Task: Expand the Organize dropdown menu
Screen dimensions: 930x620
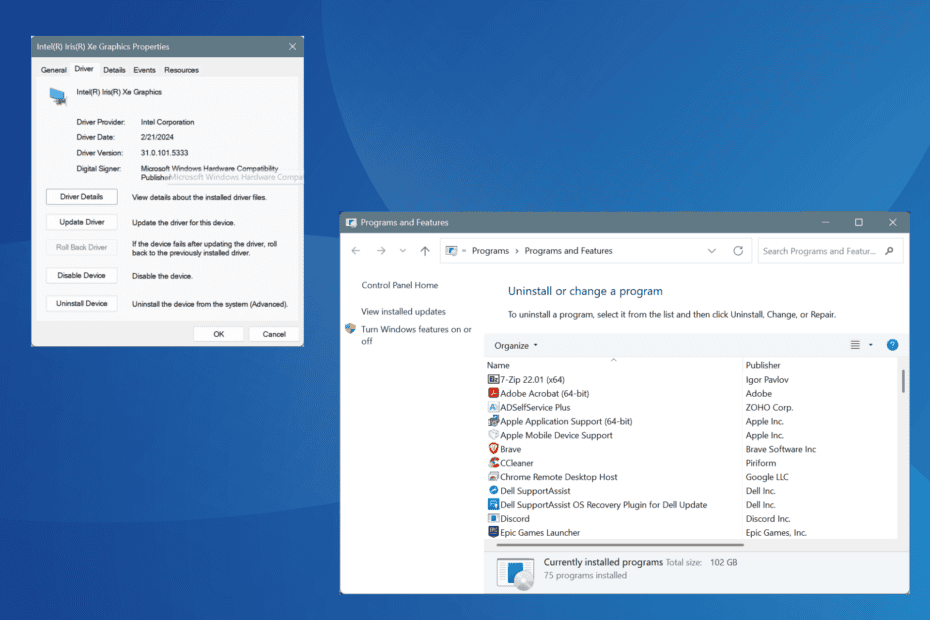Action: coord(516,345)
